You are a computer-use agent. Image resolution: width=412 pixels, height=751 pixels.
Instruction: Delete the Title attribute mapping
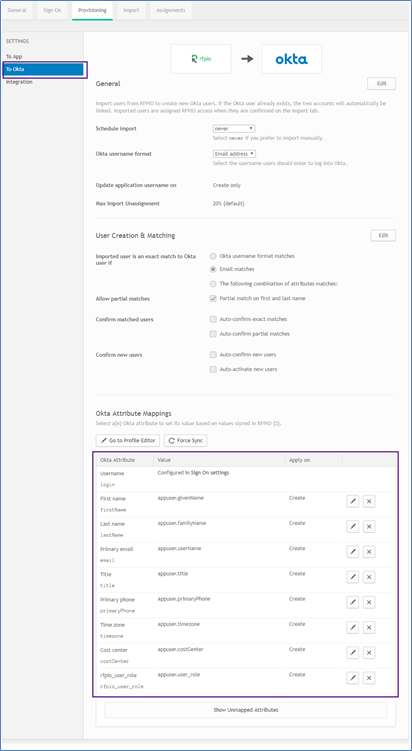[x=369, y=577]
